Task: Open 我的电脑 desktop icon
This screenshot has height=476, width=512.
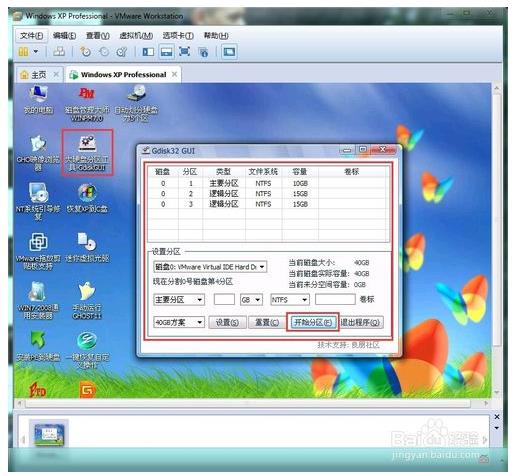Action: [x=38, y=99]
